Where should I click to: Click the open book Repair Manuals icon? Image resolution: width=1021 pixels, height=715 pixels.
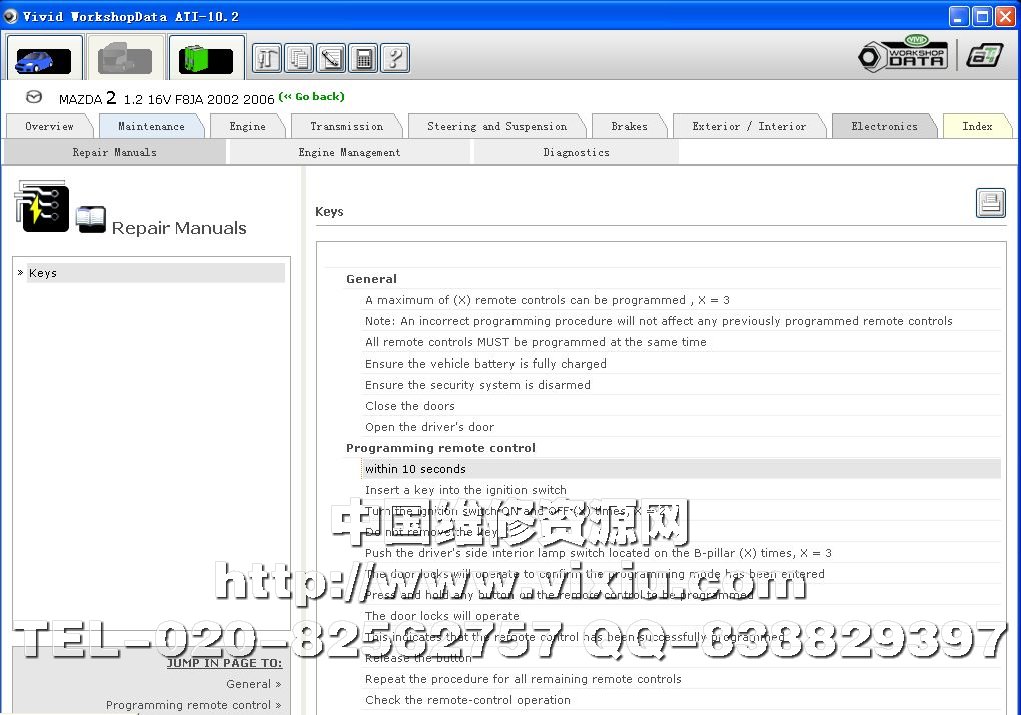(x=91, y=219)
